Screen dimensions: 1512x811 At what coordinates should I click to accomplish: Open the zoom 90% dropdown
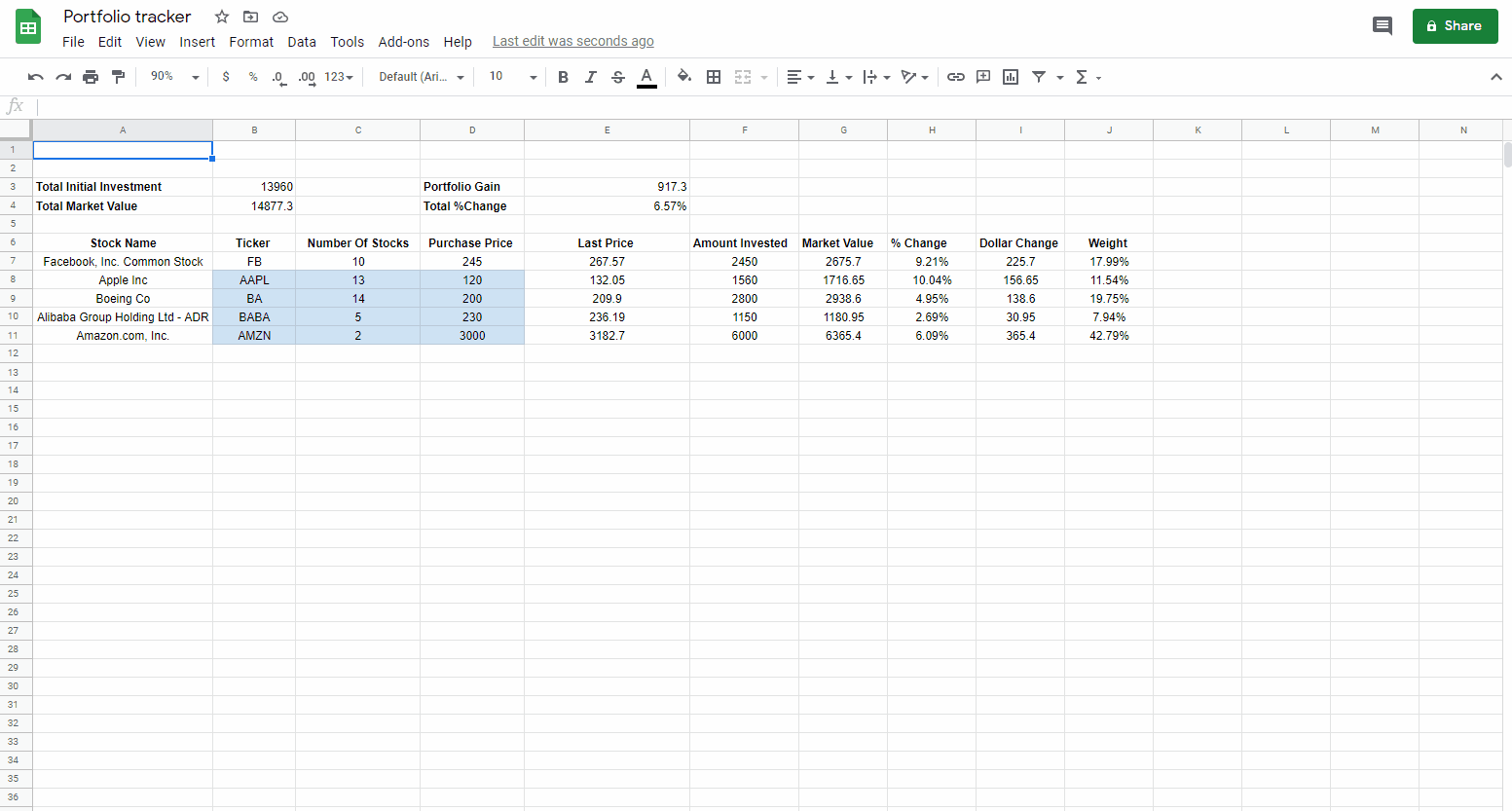(x=174, y=77)
